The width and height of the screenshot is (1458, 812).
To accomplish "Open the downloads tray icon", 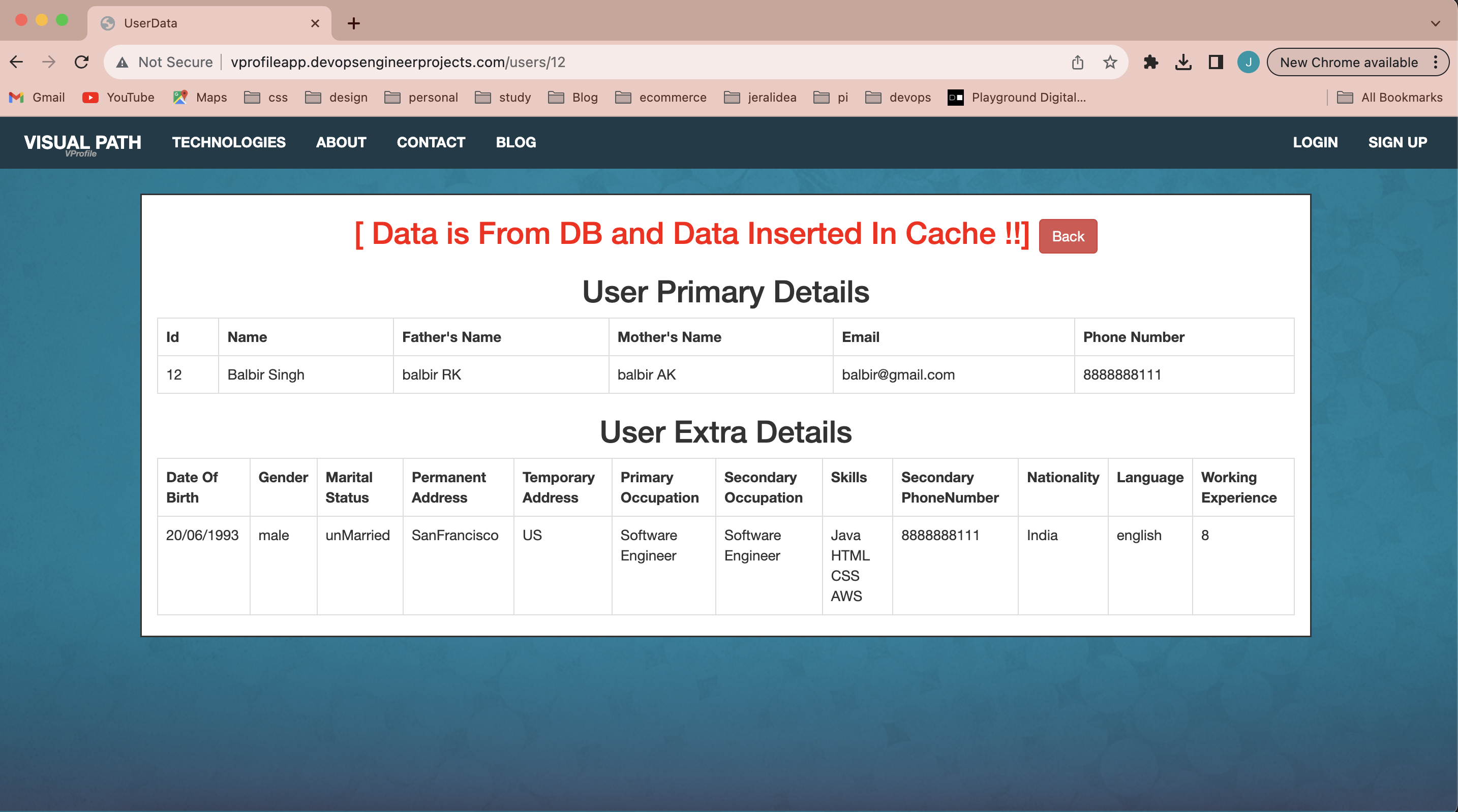I will [x=1183, y=62].
